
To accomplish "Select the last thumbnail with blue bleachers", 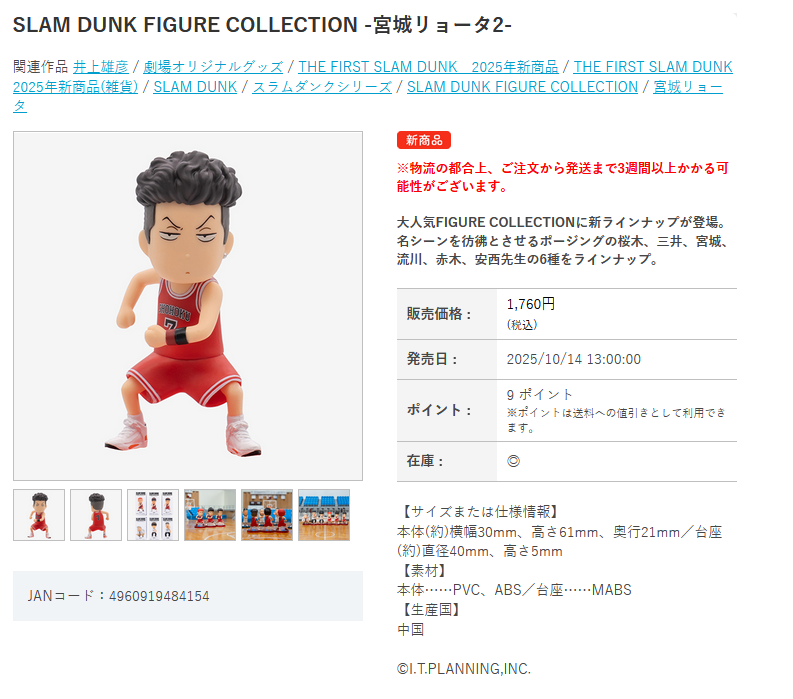I will pyautogui.click(x=324, y=515).
